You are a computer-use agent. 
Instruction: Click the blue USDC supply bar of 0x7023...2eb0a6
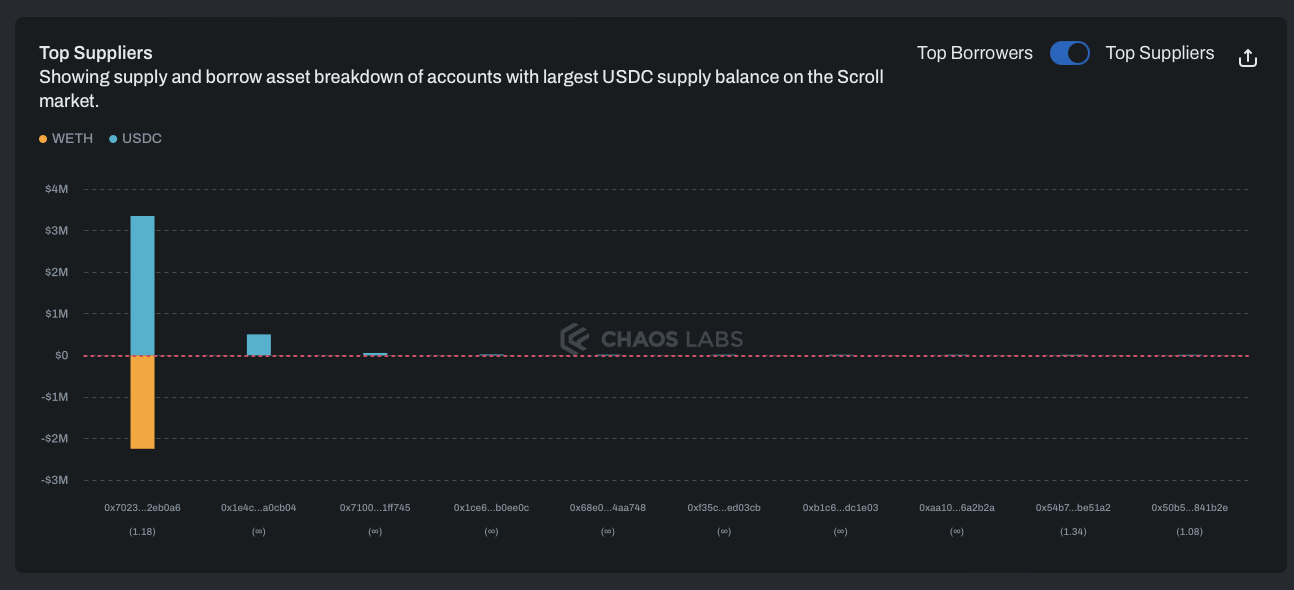tap(142, 285)
